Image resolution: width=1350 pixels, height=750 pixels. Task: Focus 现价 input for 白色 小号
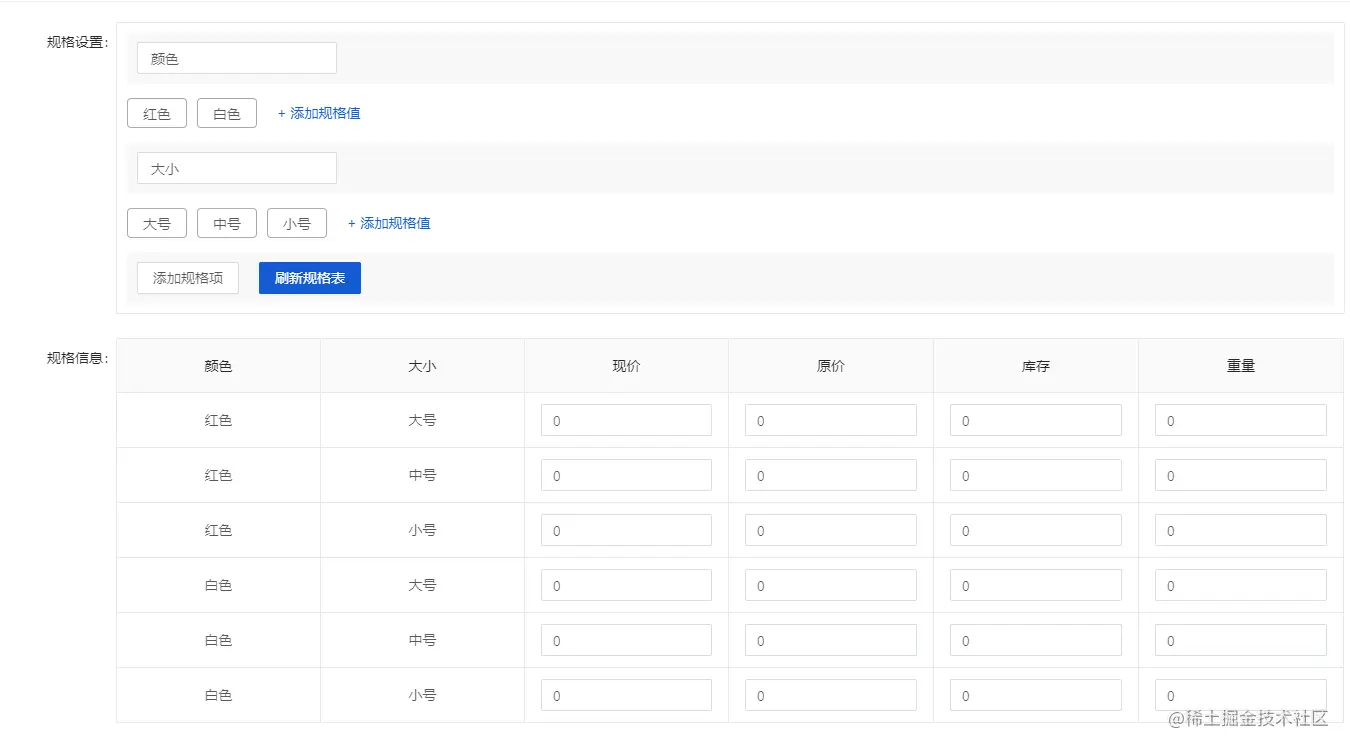(x=626, y=695)
